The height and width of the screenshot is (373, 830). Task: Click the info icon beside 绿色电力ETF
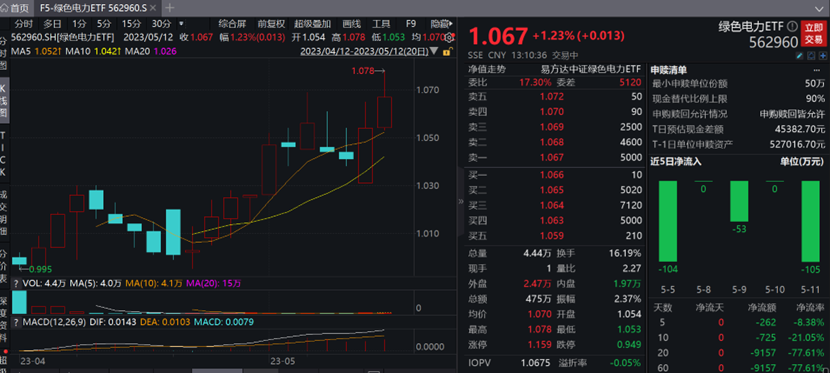pos(792,26)
